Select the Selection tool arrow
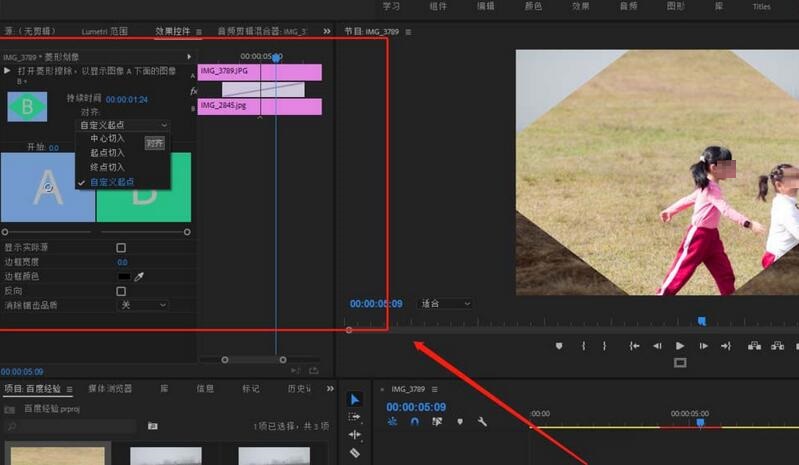This screenshot has width=799, height=465. tap(355, 399)
